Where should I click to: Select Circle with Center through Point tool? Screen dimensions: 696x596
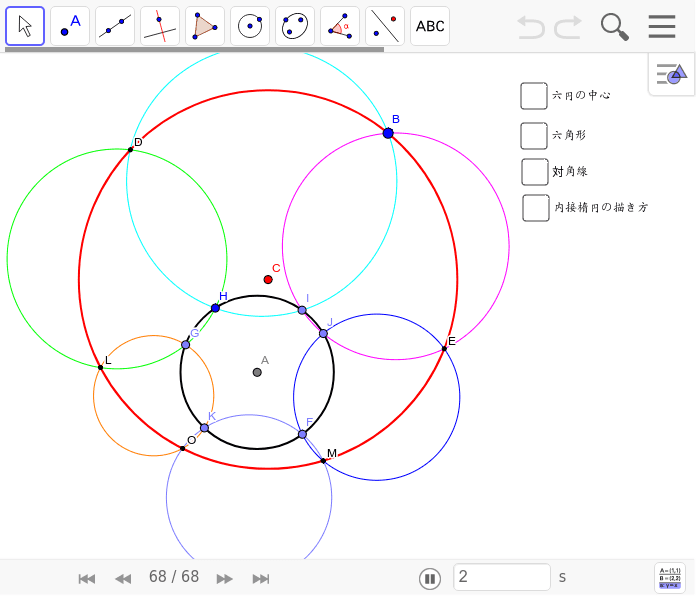point(250,26)
